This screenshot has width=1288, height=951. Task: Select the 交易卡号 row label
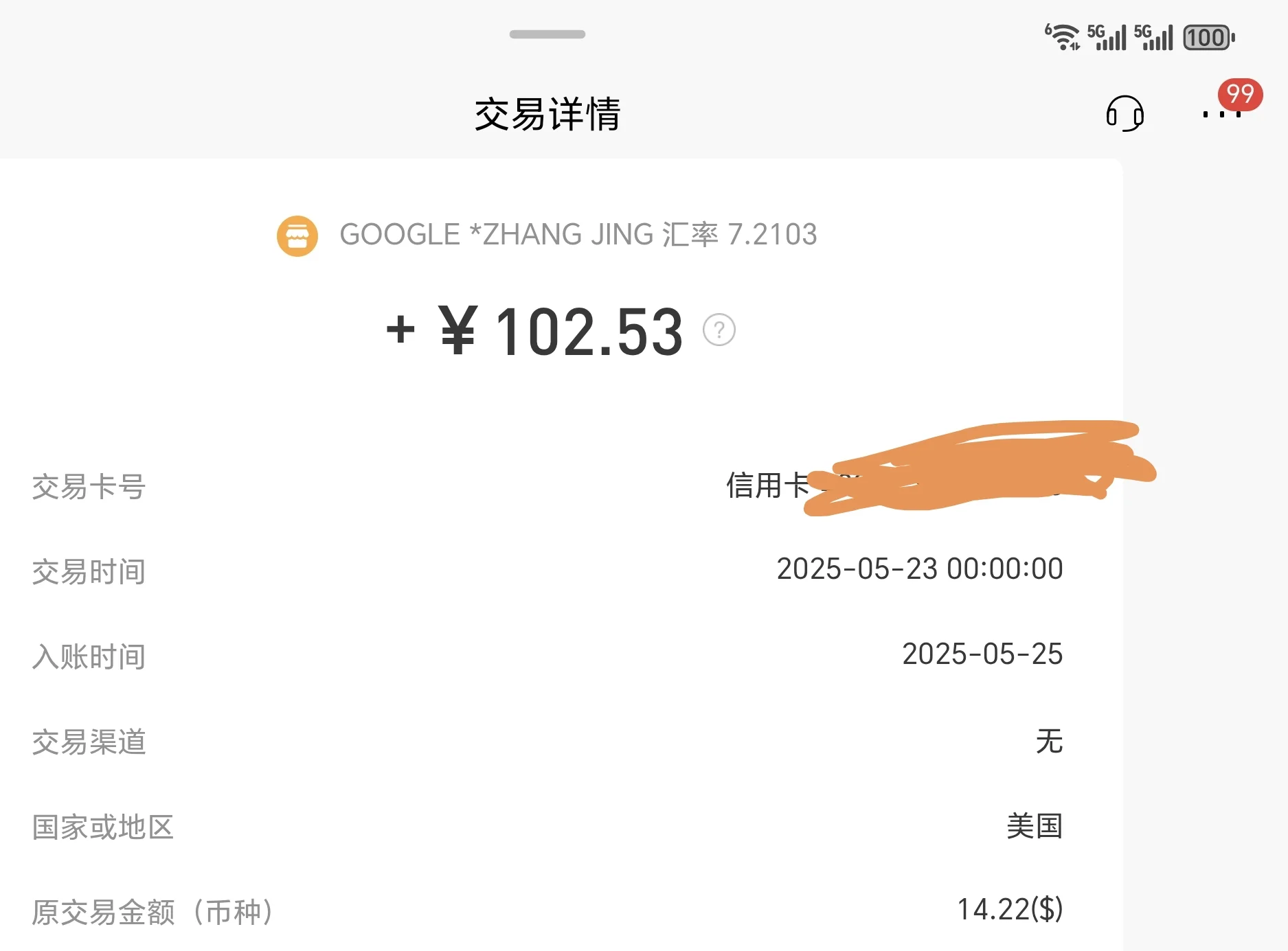[x=89, y=487]
